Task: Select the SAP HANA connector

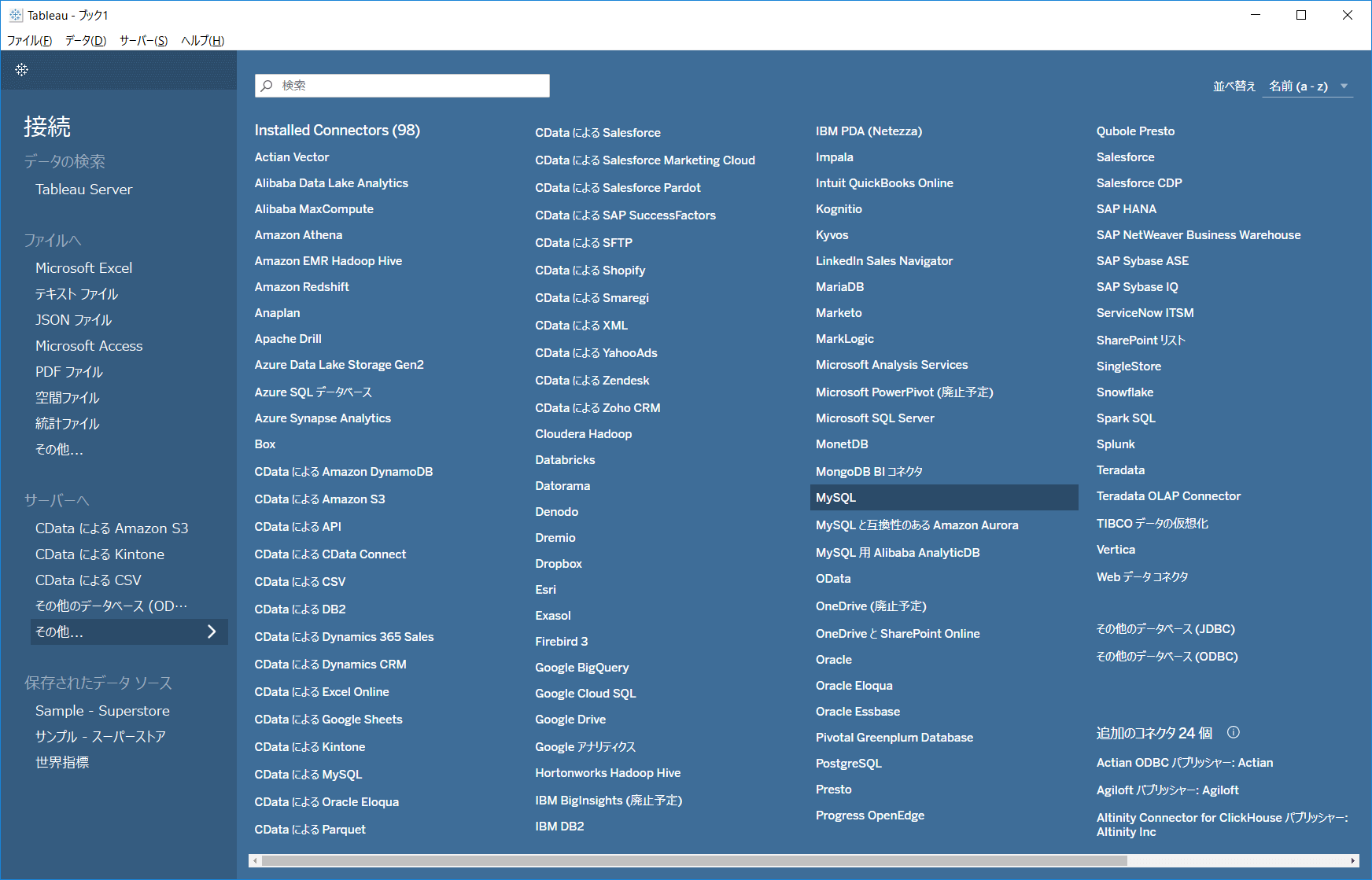Action: (x=1127, y=209)
